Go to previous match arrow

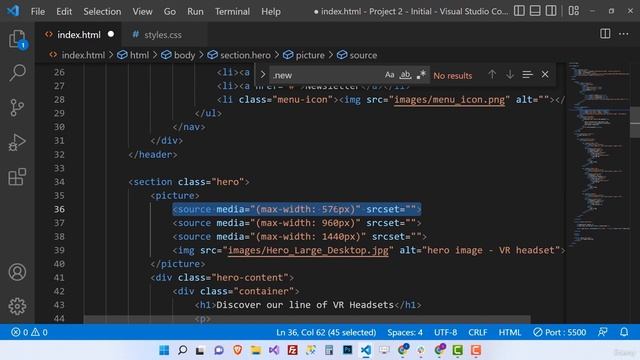tap(492, 75)
